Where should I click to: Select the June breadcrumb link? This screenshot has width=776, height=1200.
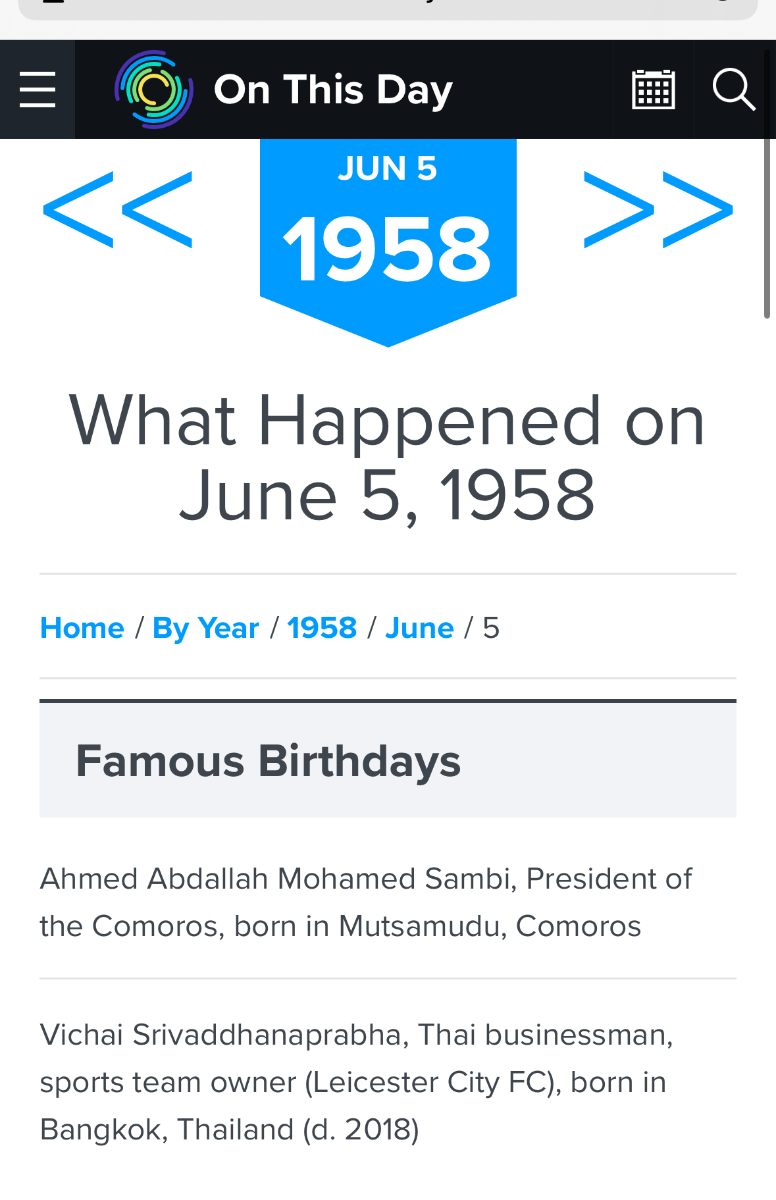click(420, 628)
